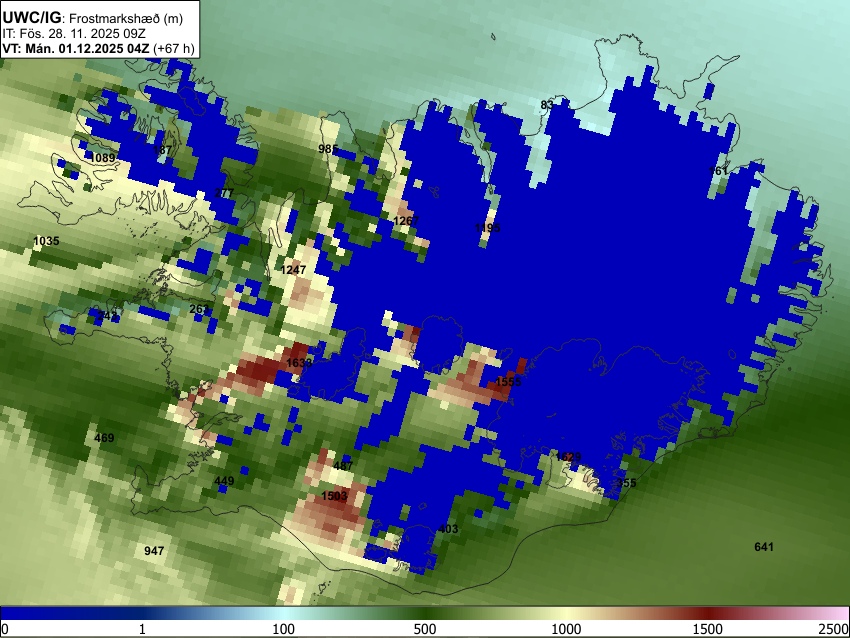
Task: Click the 1500 label on the color scale
Action: point(708,629)
